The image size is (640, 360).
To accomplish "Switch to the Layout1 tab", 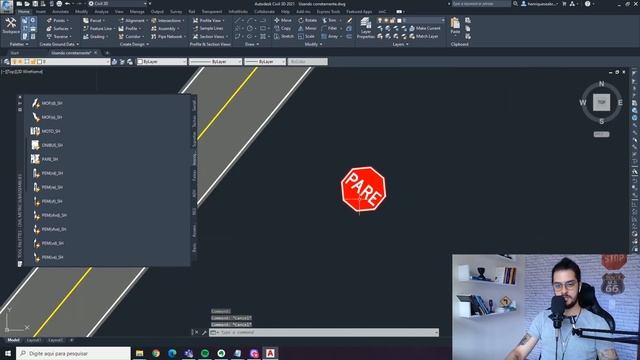I will pyautogui.click(x=33, y=340).
